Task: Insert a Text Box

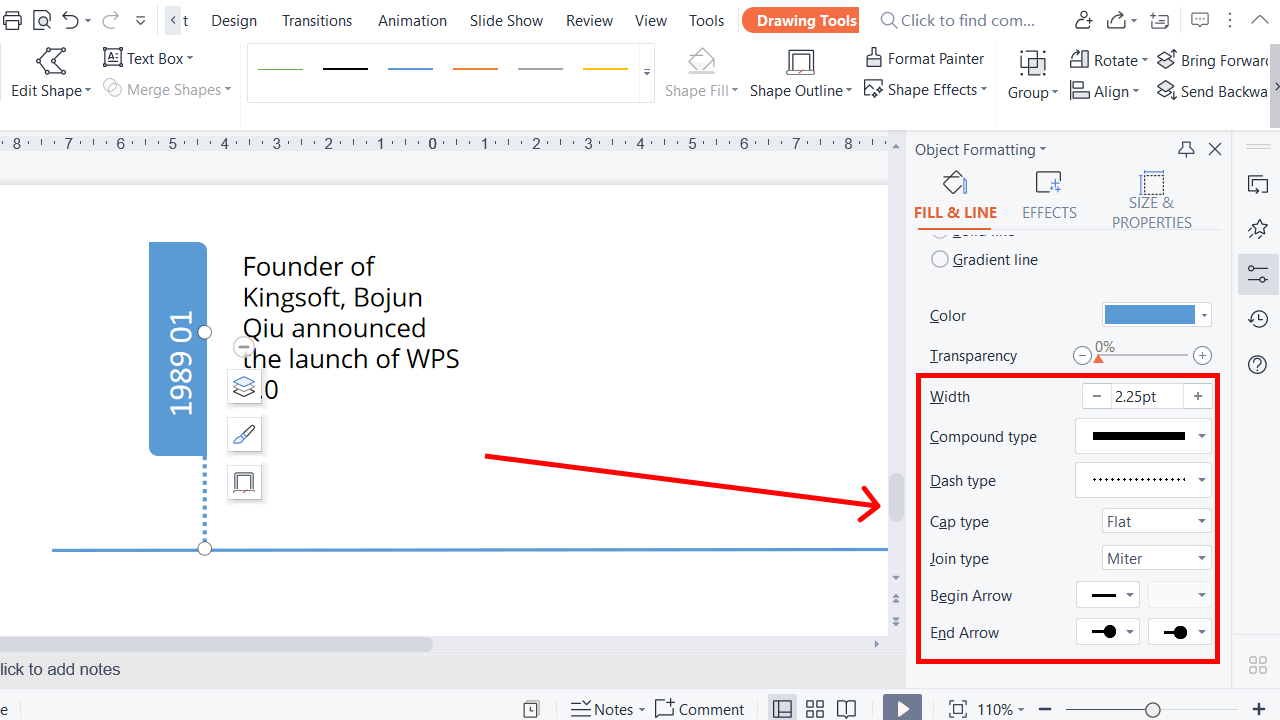Action: point(148,58)
